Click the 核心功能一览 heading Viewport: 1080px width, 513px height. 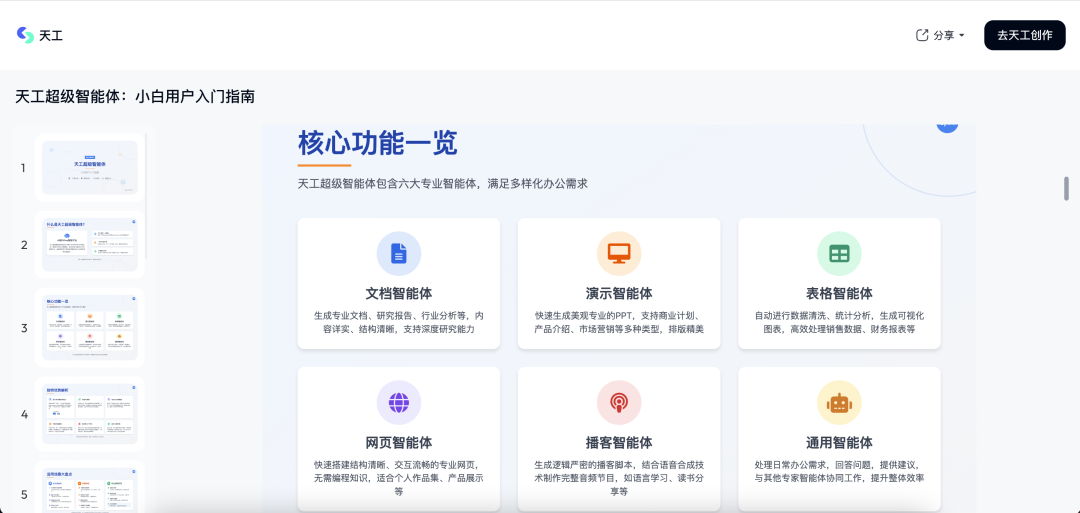tap(377, 143)
